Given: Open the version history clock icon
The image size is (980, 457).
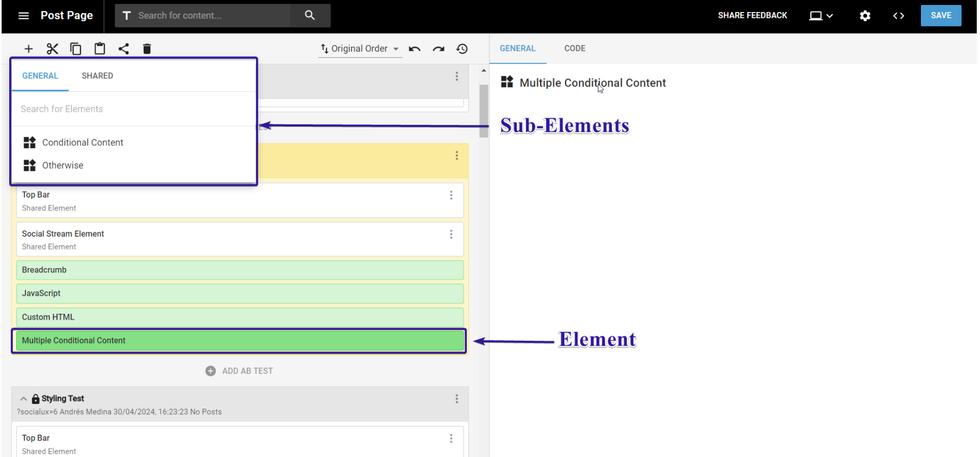Looking at the screenshot, I should [462, 49].
